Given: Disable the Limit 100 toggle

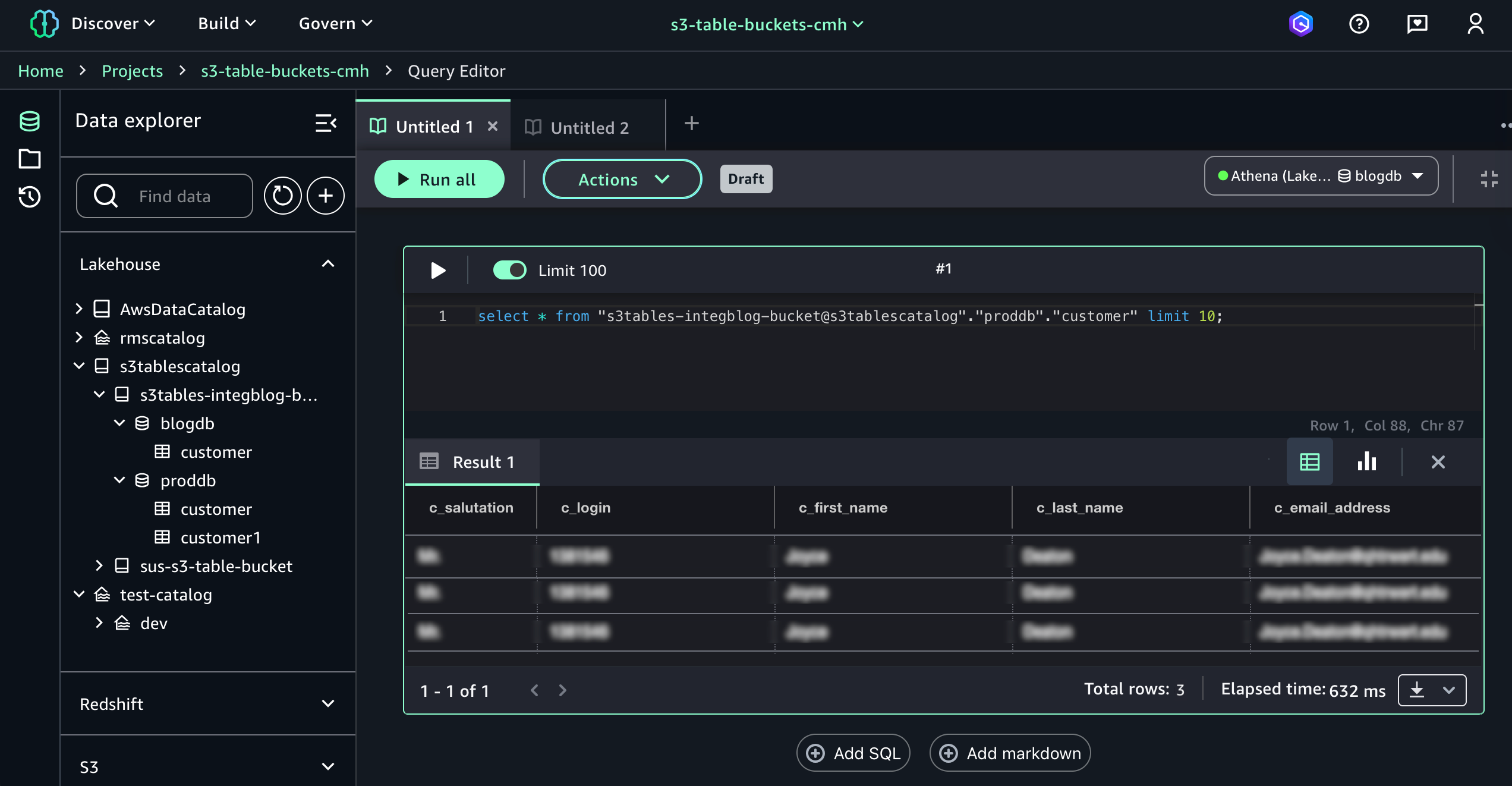Looking at the screenshot, I should click(x=510, y=270).
